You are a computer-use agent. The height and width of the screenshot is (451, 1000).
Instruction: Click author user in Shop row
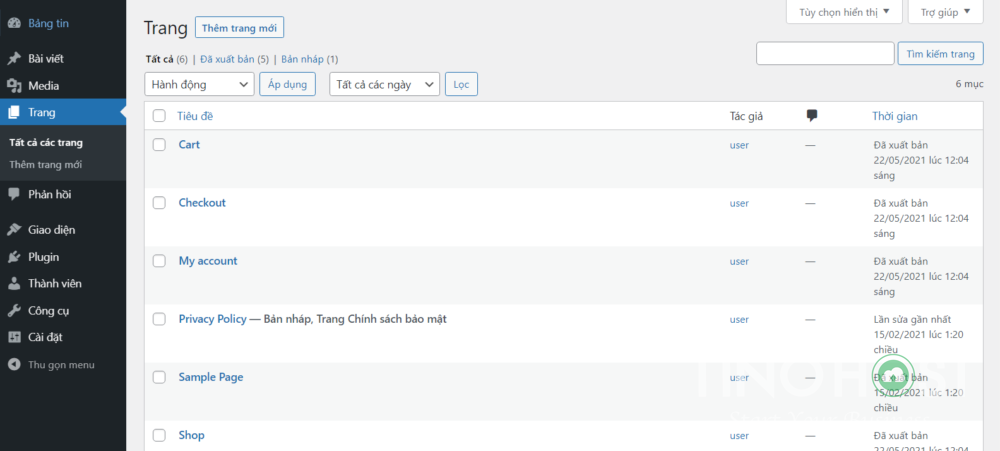739,436
